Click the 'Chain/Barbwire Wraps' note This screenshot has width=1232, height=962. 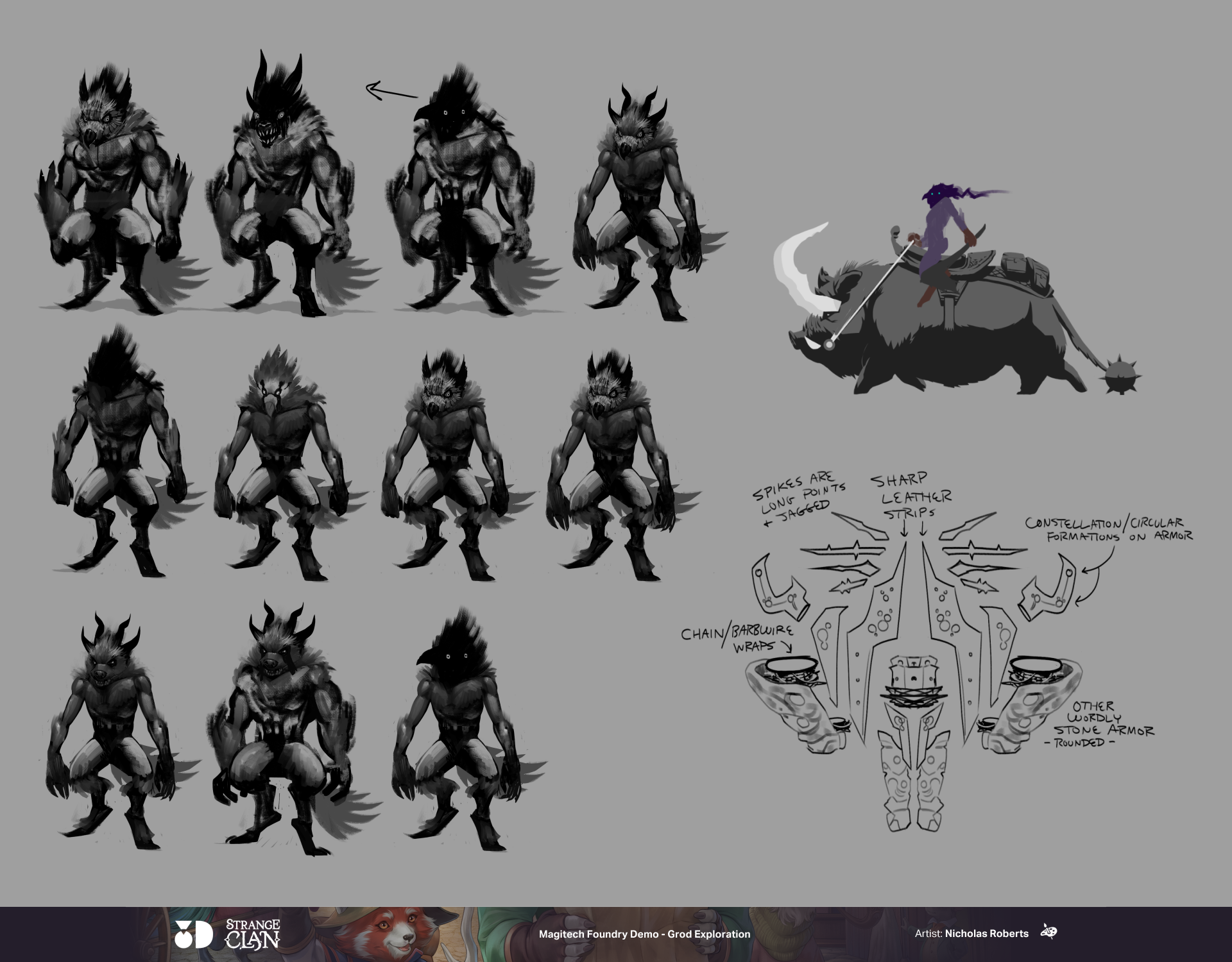(737, 638)
